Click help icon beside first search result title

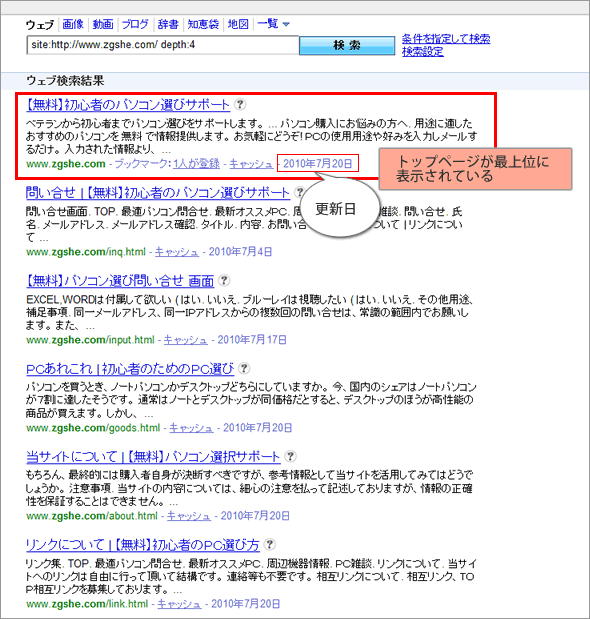pyautogui.click(x=240, y=104)
